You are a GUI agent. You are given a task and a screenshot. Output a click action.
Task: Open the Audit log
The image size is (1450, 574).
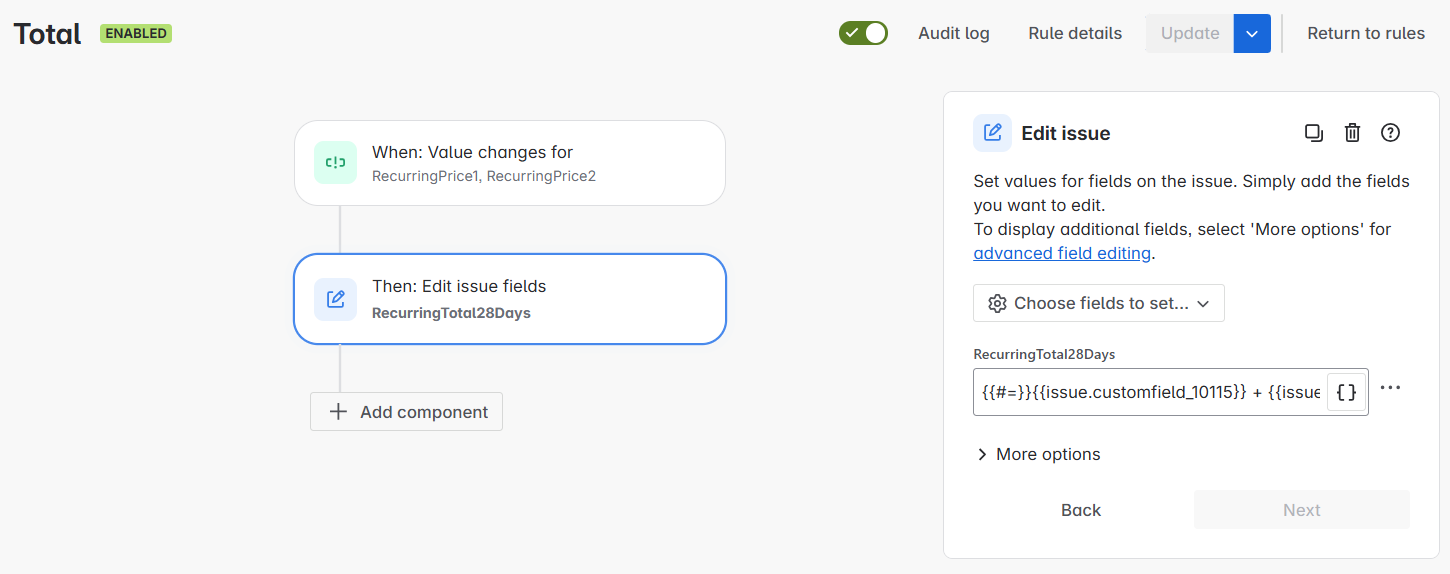(954, 33)
